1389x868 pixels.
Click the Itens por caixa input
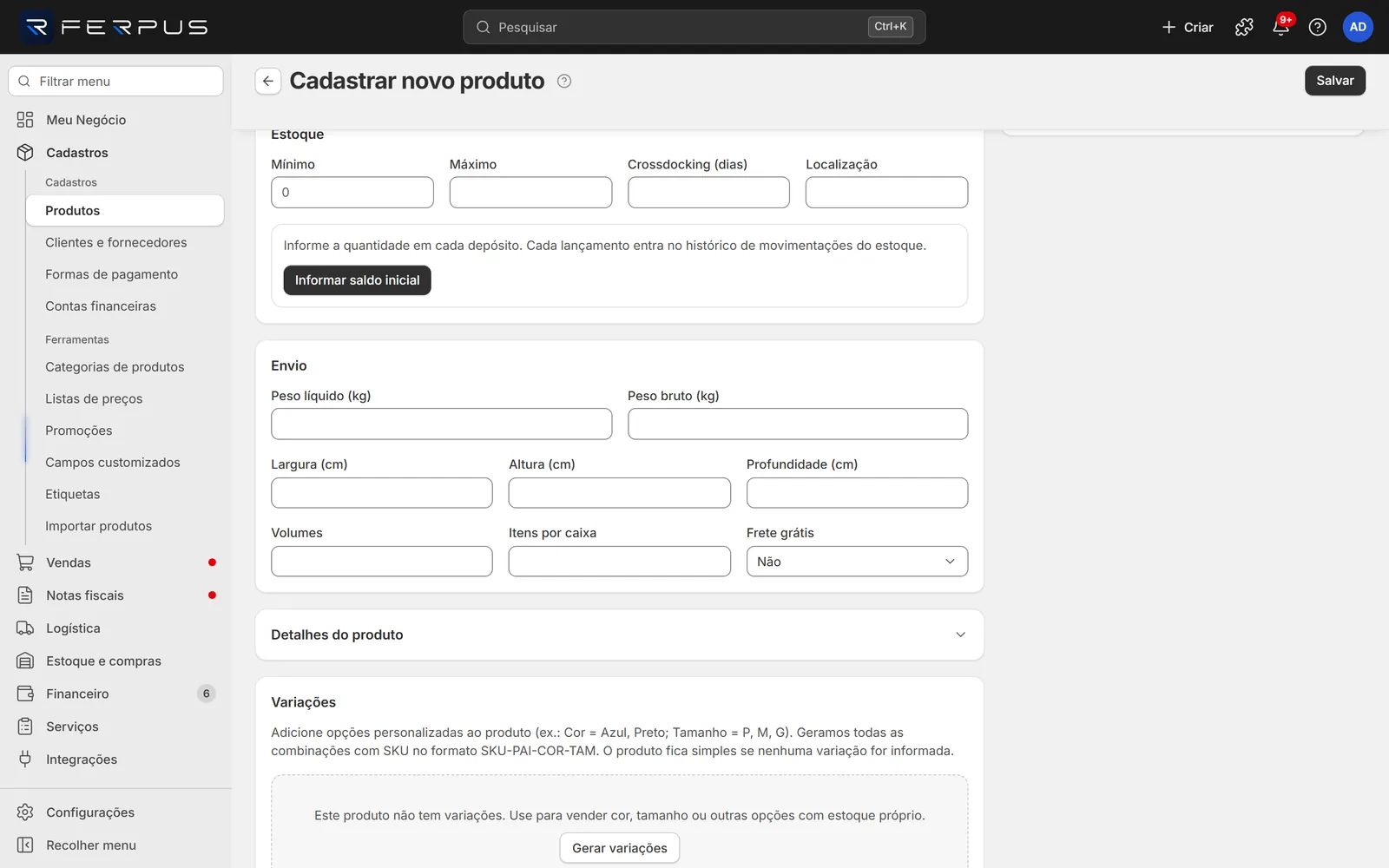tap(619, 562)
